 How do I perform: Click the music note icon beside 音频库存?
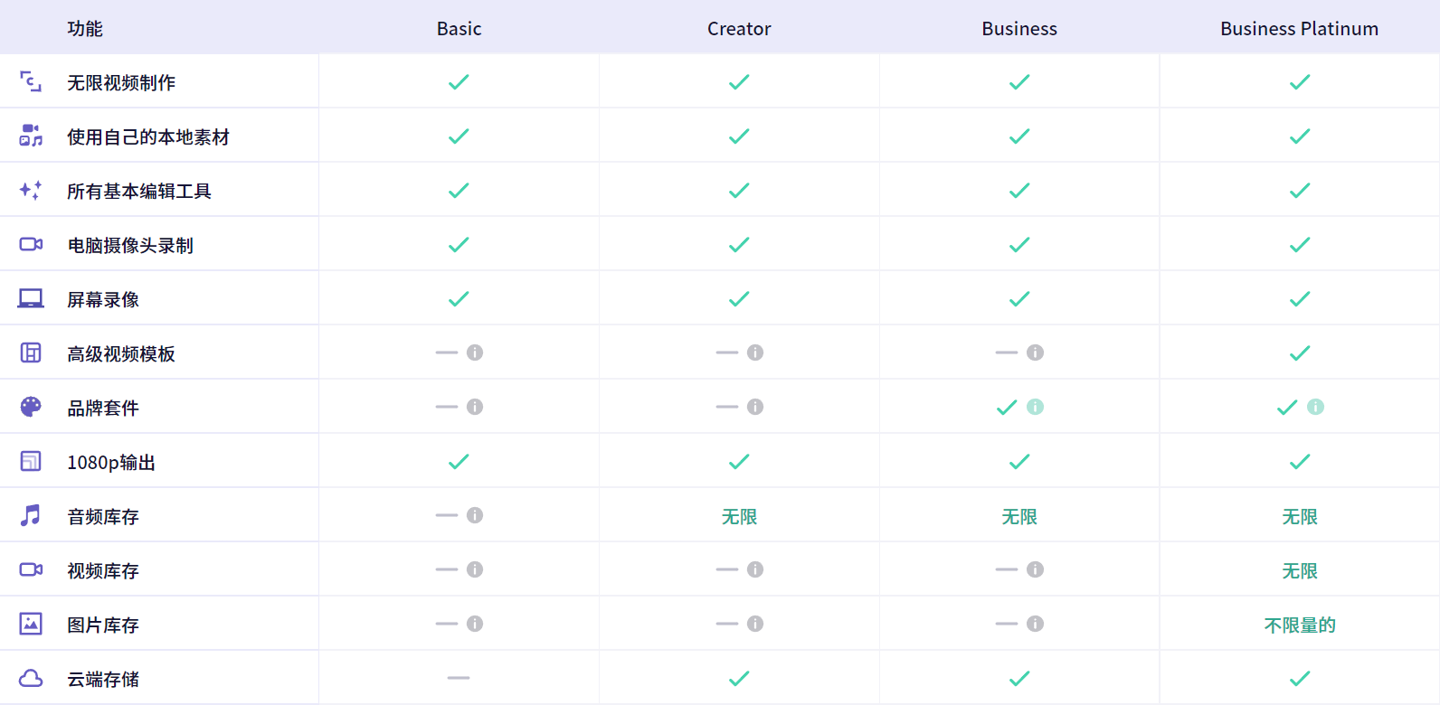pos(31,515)
